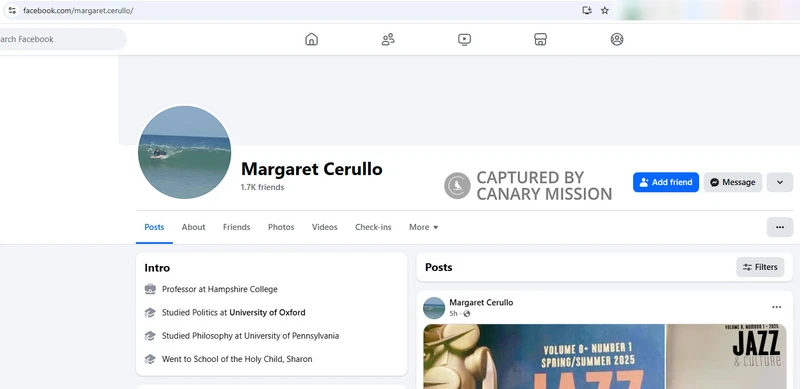Screen dimensions: 800x389
Task: Click Studied Philosophy at University of Pennsylvania
Action: 251,336
